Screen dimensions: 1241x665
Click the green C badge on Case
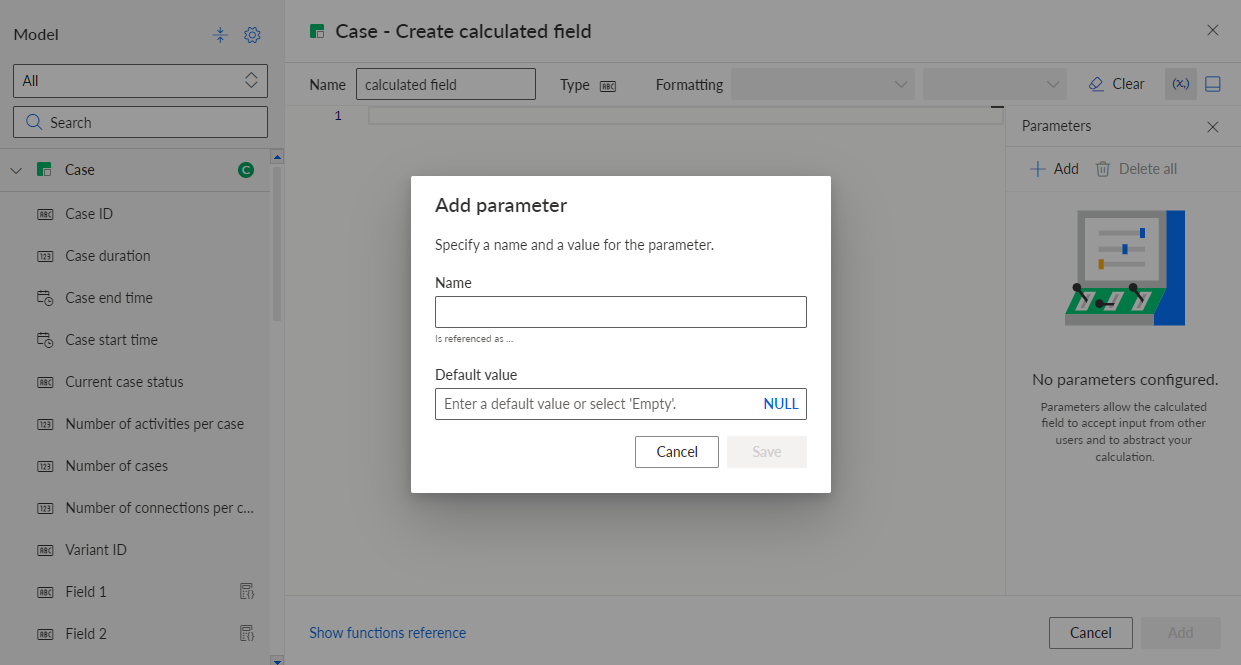(x=246, y=170)
